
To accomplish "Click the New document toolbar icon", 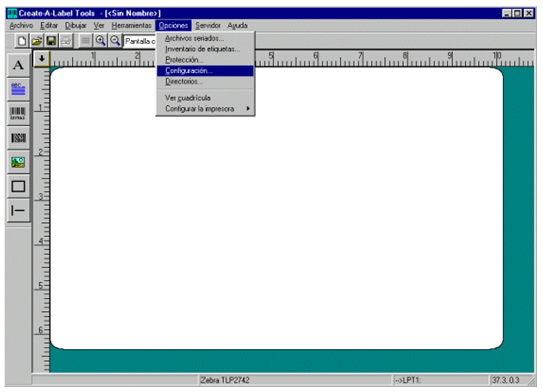I will [x=22, y=41].
